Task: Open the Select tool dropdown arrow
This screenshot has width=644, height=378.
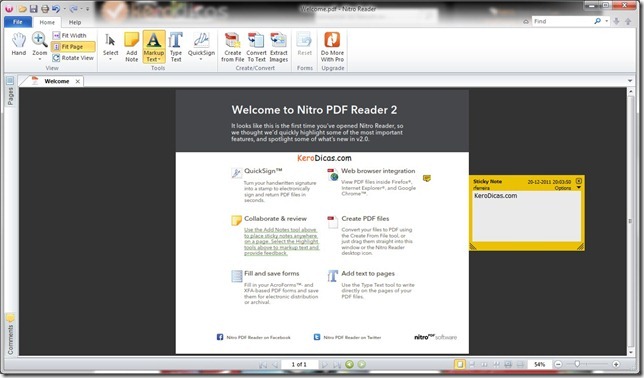Action: 110,60
